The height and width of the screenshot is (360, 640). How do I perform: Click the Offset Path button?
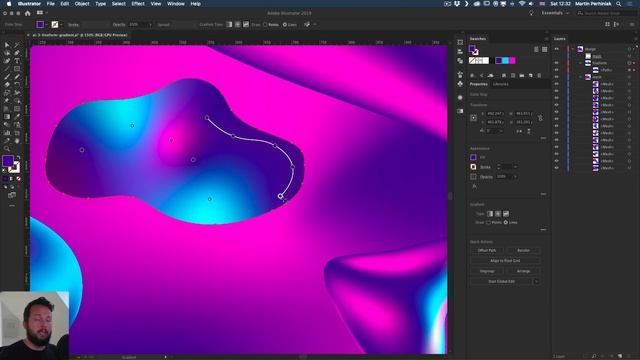(x=487, y=250)
